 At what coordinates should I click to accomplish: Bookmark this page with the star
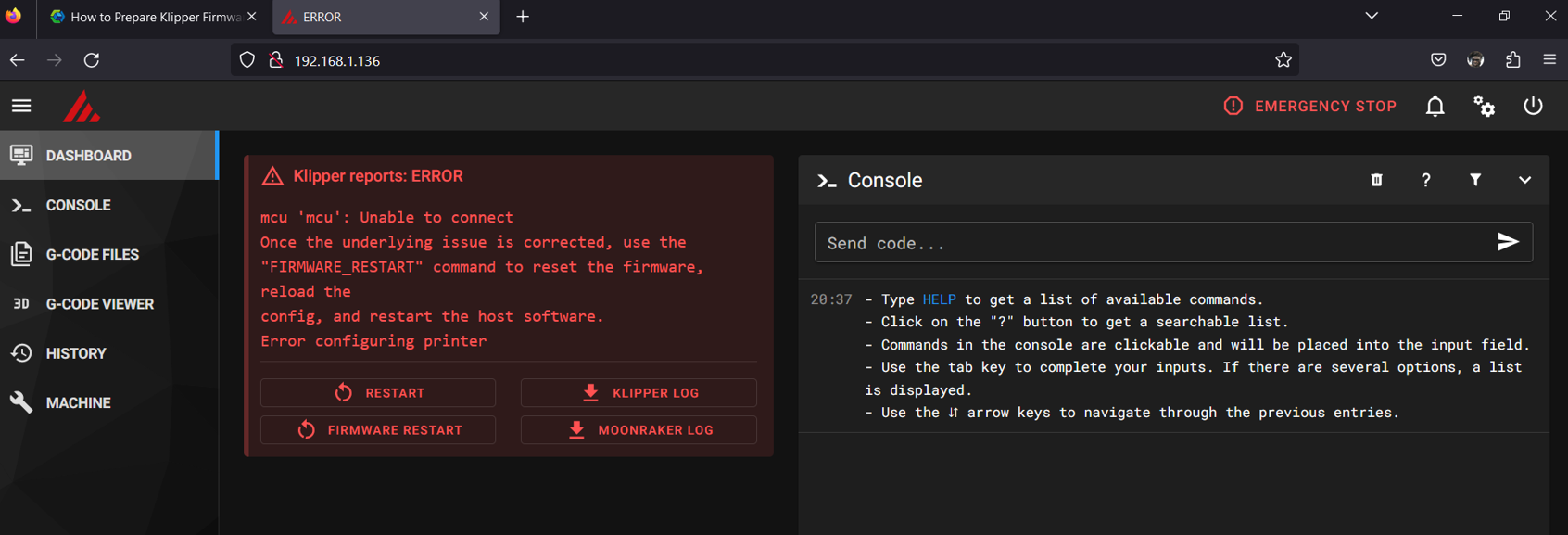(1283, 60)
